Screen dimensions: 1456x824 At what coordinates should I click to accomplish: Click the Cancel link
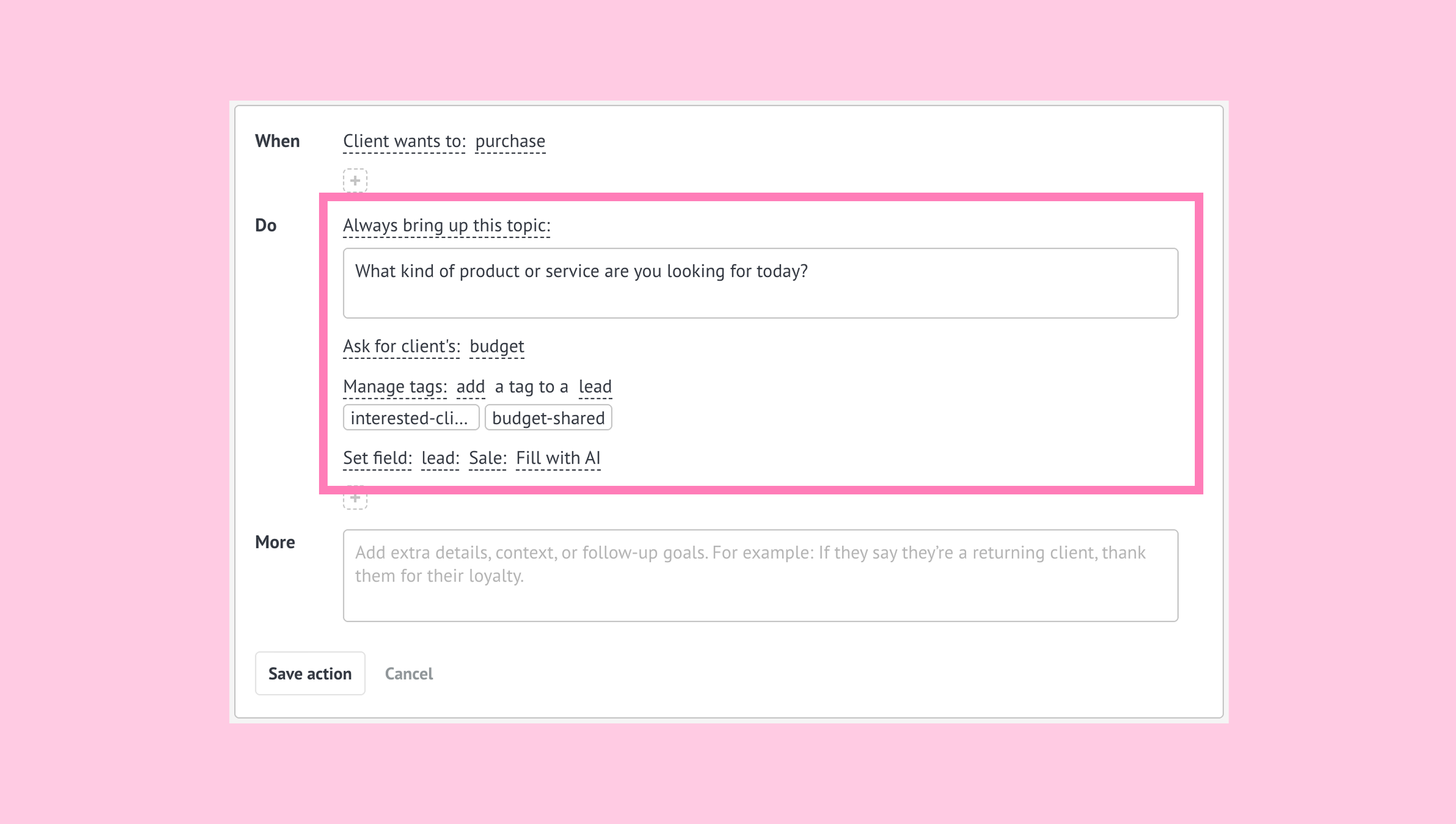coord(409,674)
